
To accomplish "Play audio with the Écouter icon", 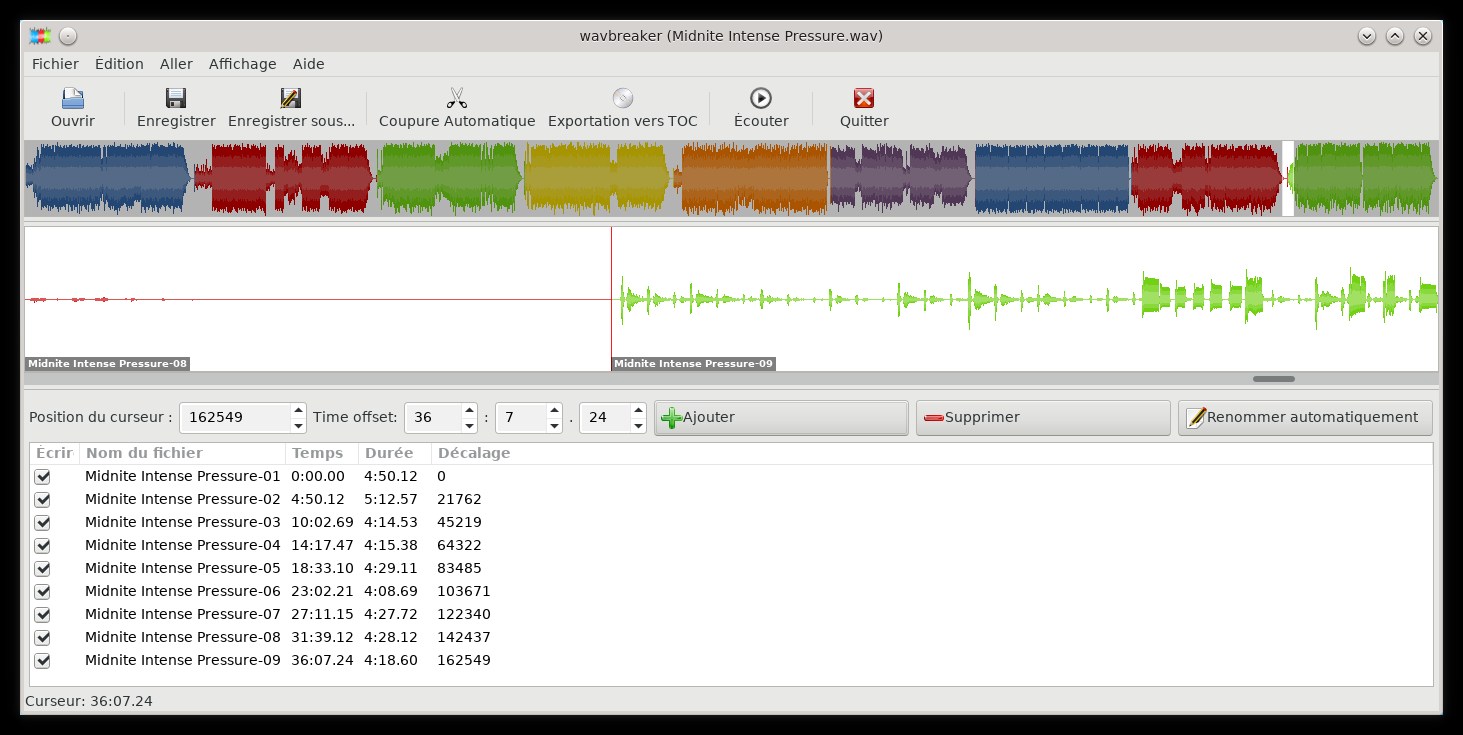I will 761,98.
